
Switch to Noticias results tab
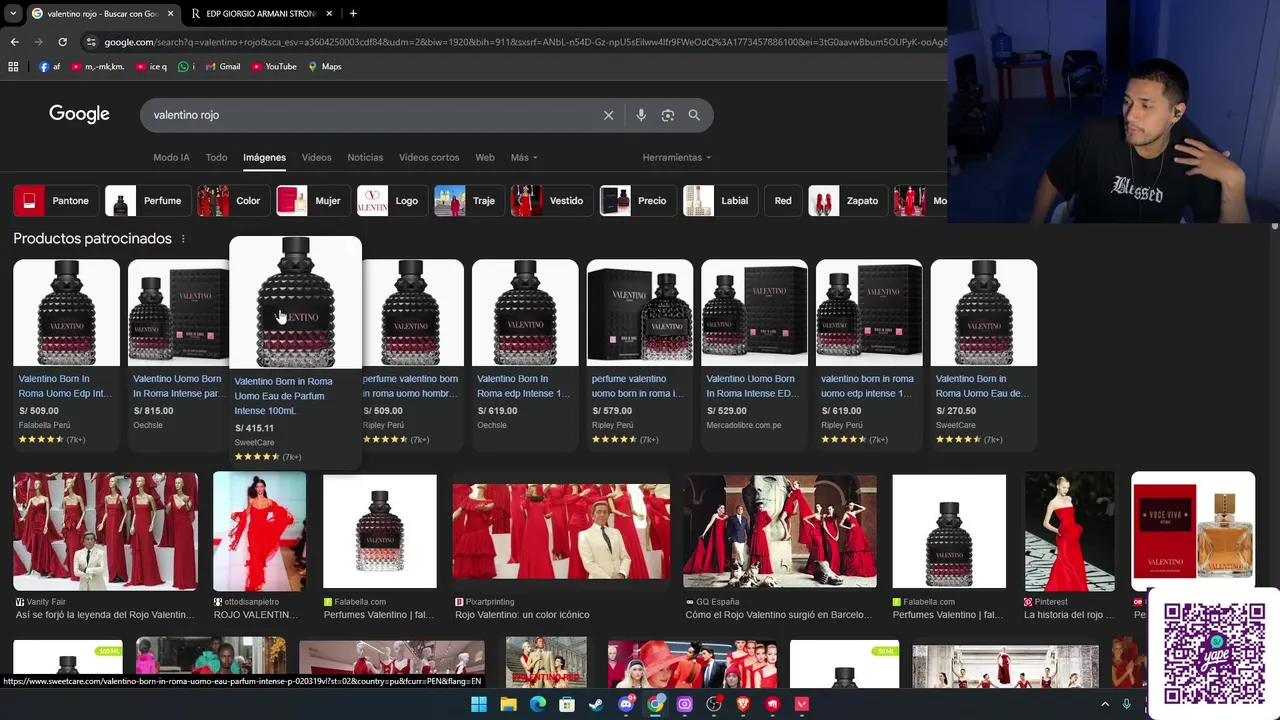click(x=365, y=157)
